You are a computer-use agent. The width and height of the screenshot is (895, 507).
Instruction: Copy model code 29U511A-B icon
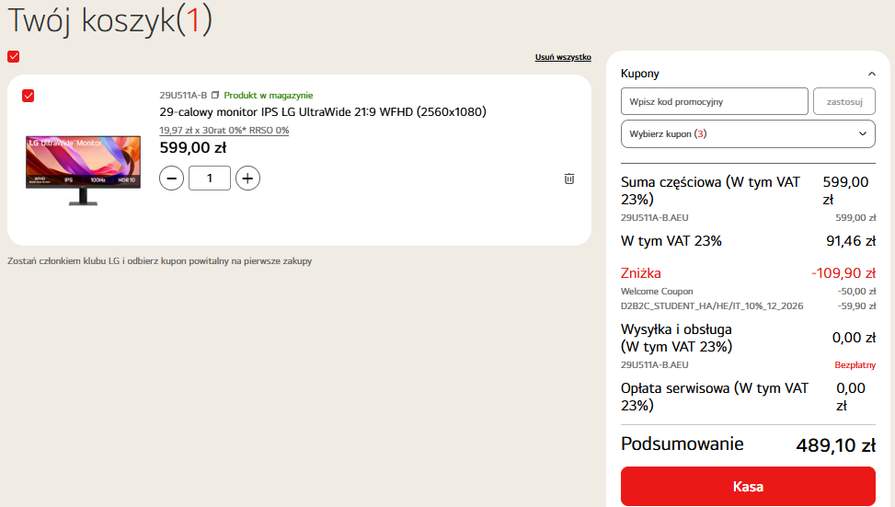[215, 95]
